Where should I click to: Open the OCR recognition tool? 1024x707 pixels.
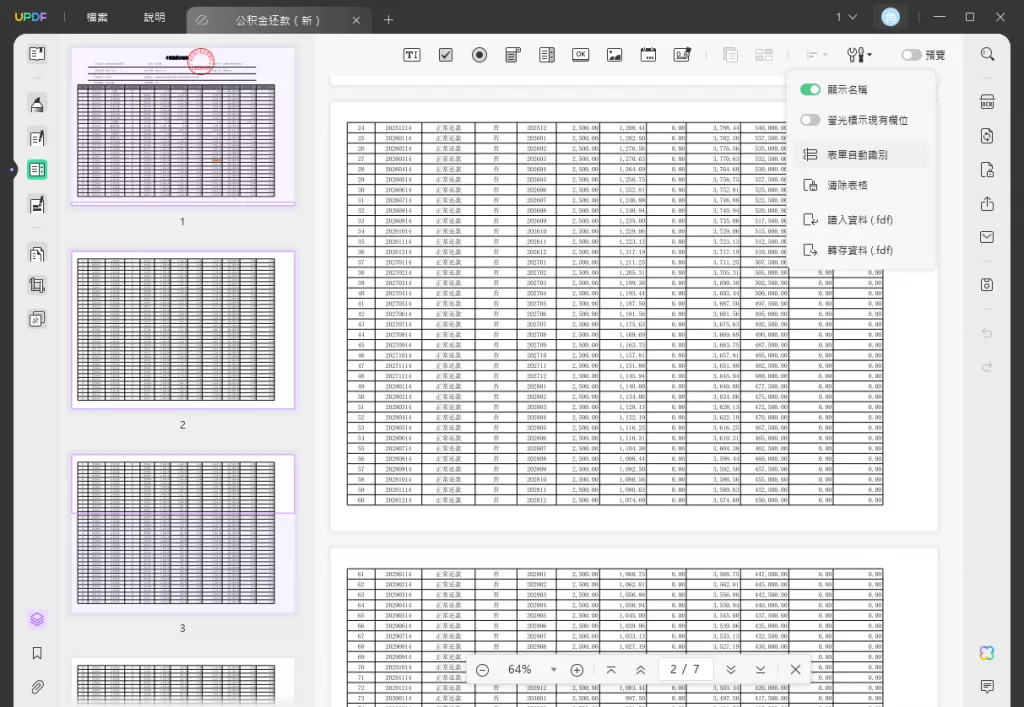[987, 102]
